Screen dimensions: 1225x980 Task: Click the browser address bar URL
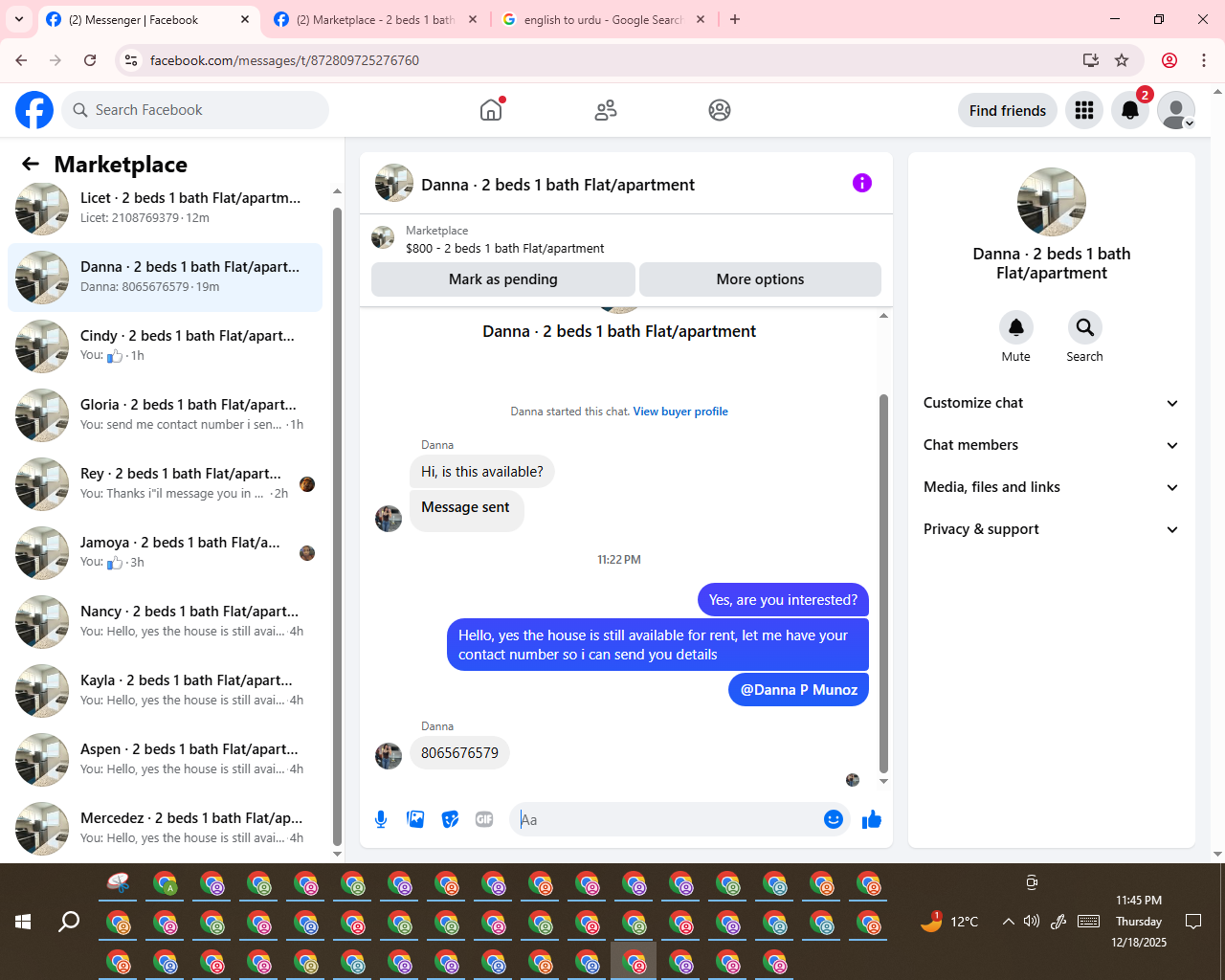(x=284, y=60)
